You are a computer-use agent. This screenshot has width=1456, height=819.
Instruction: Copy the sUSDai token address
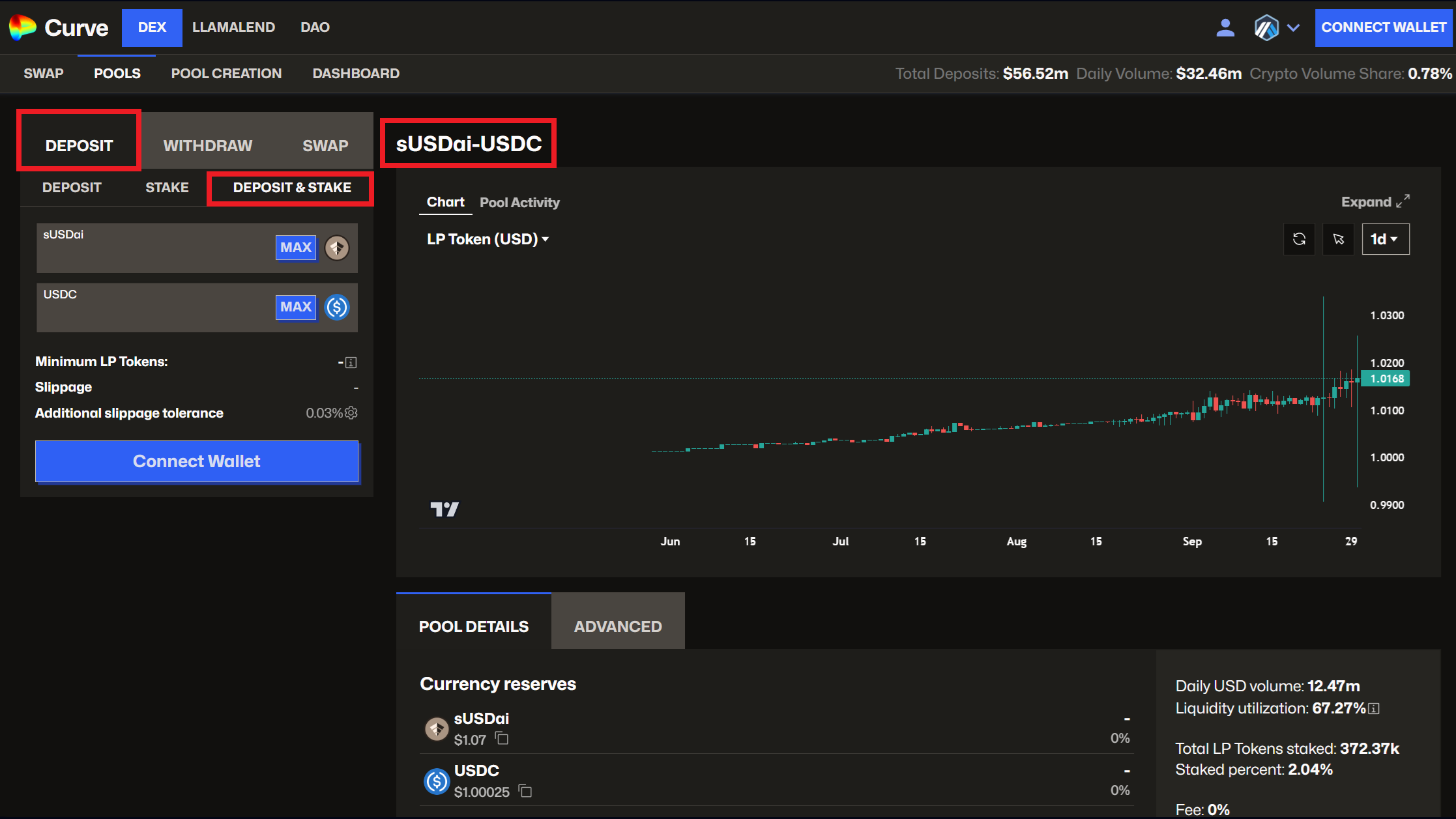click(502, 739)
